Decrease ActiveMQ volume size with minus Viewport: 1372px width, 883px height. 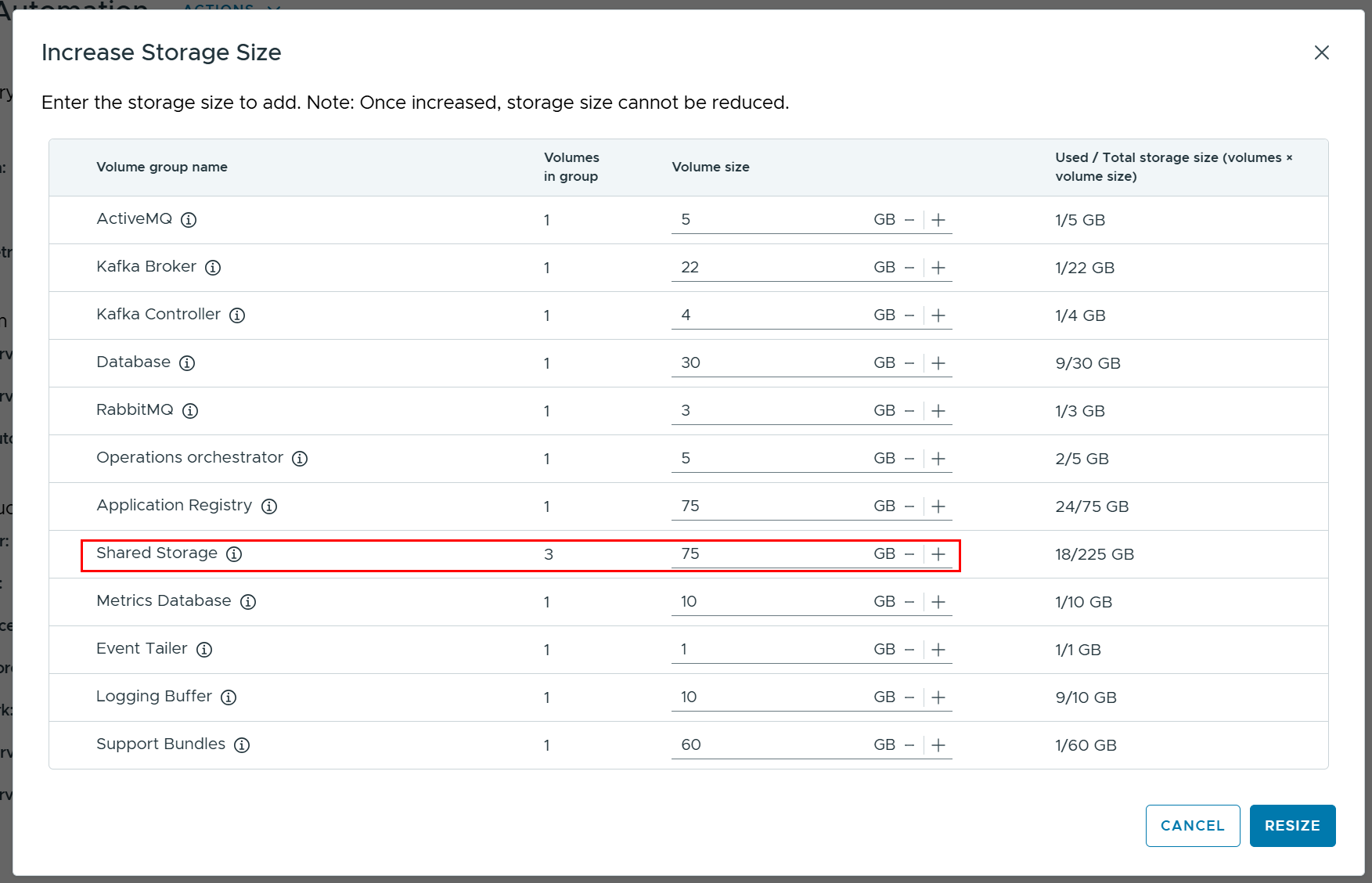tap(909, 220)
